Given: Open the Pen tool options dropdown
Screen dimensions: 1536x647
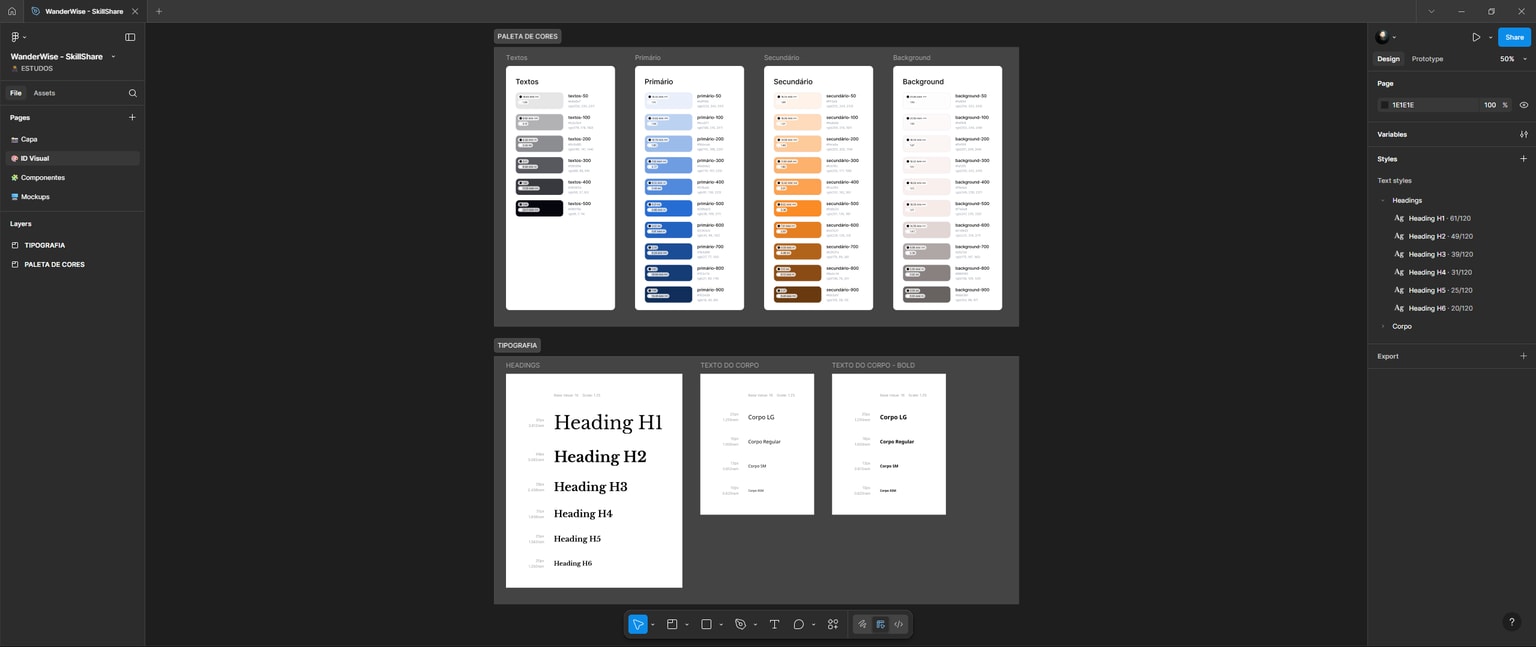Looking at the screenshot, I should [x=755, y=625].
